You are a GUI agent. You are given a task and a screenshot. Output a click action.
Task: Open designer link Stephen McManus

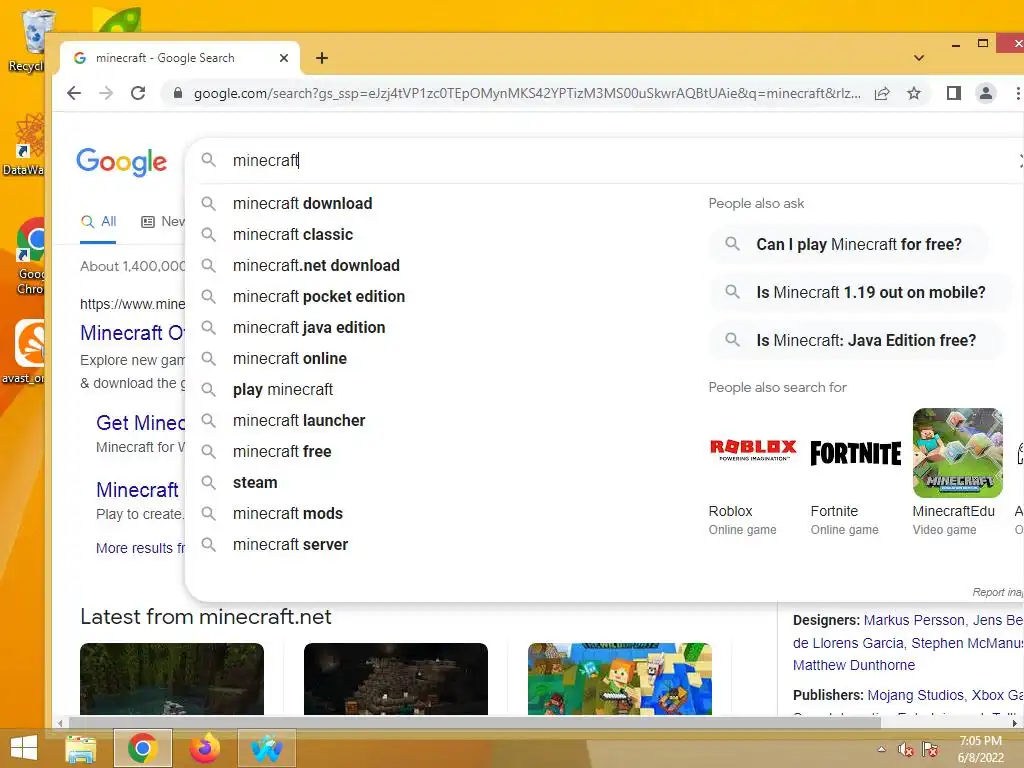[x=967, y=643]
